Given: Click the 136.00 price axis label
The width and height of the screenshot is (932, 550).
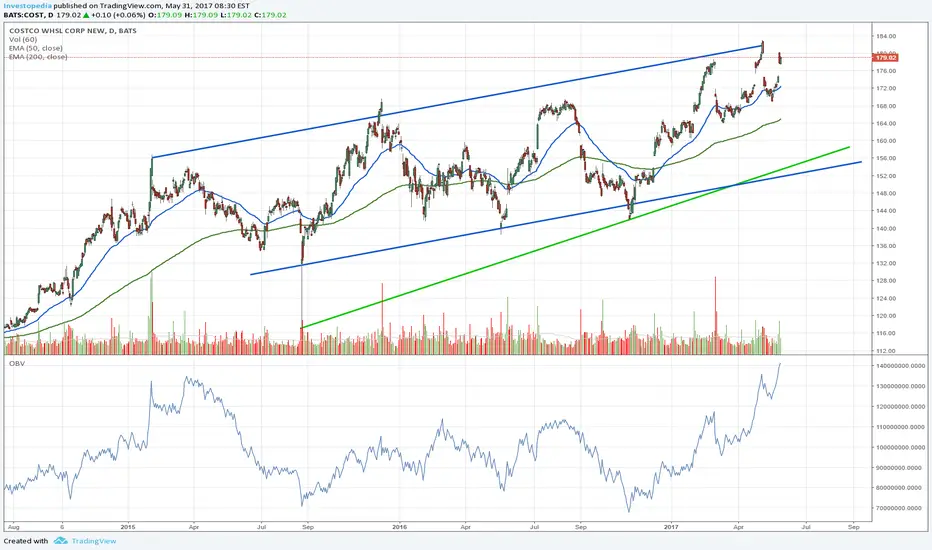Looking at the screenshot, I should tap(886, 246).
